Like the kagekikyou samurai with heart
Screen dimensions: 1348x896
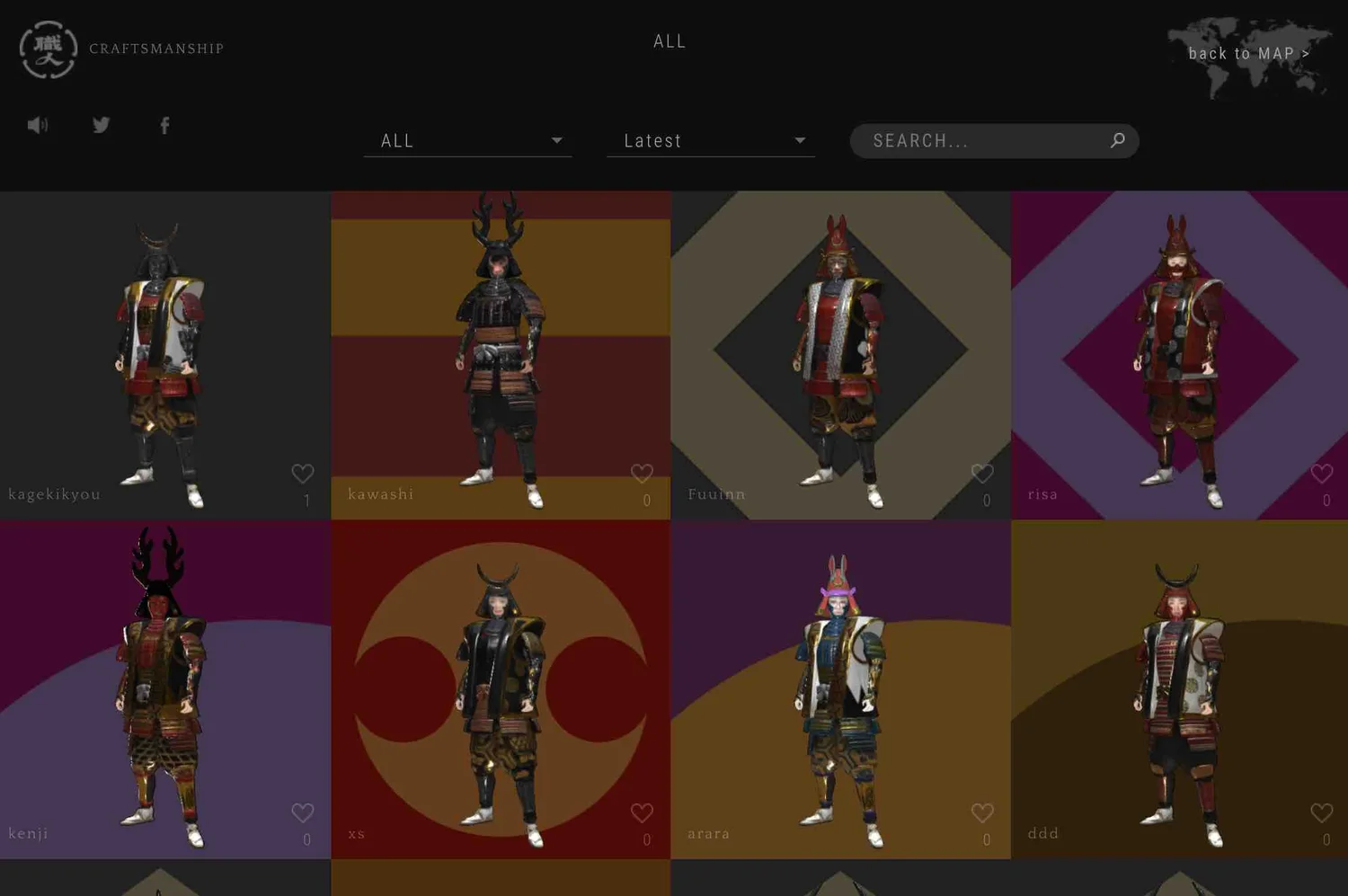(x=303, y=473)
